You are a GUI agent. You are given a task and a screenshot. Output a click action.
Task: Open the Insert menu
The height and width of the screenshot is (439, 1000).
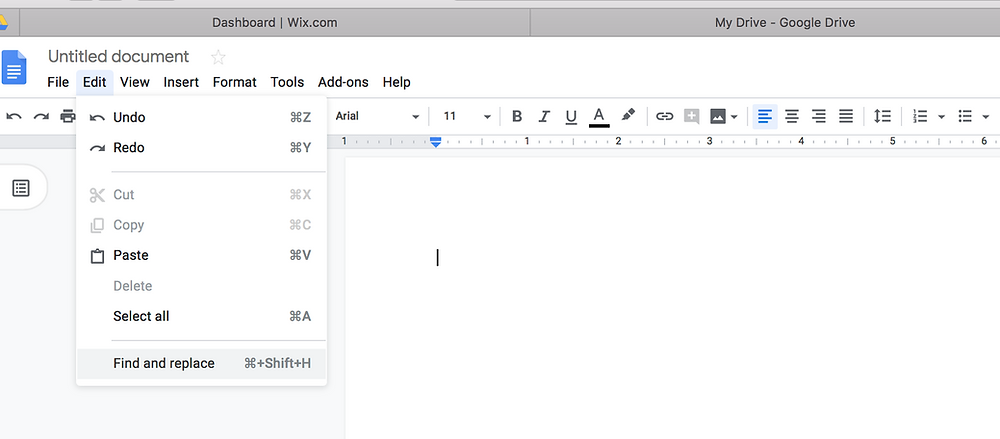[181, 82]
